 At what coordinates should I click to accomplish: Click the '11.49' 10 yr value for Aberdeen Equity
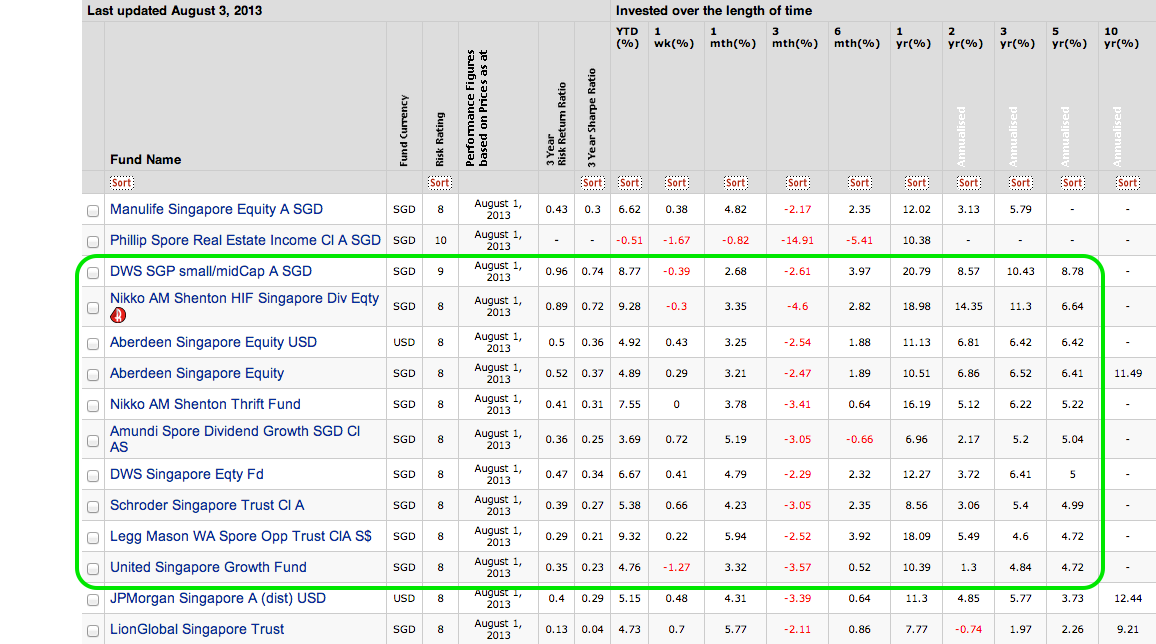[x=1127, y=374]
